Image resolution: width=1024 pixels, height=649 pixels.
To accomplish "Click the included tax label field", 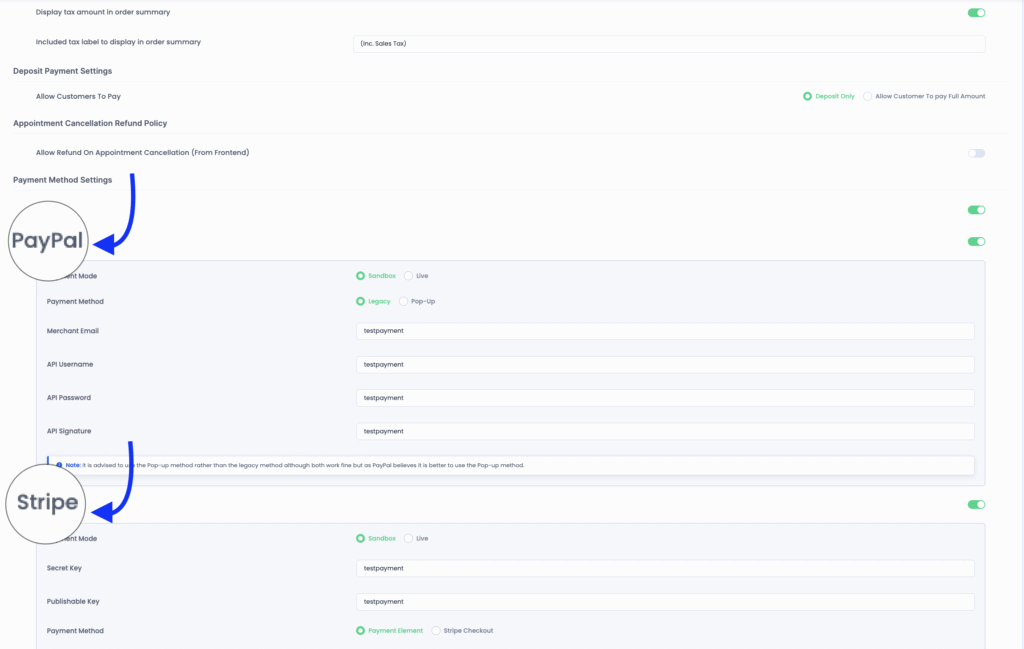I will (x=668, y=44).
